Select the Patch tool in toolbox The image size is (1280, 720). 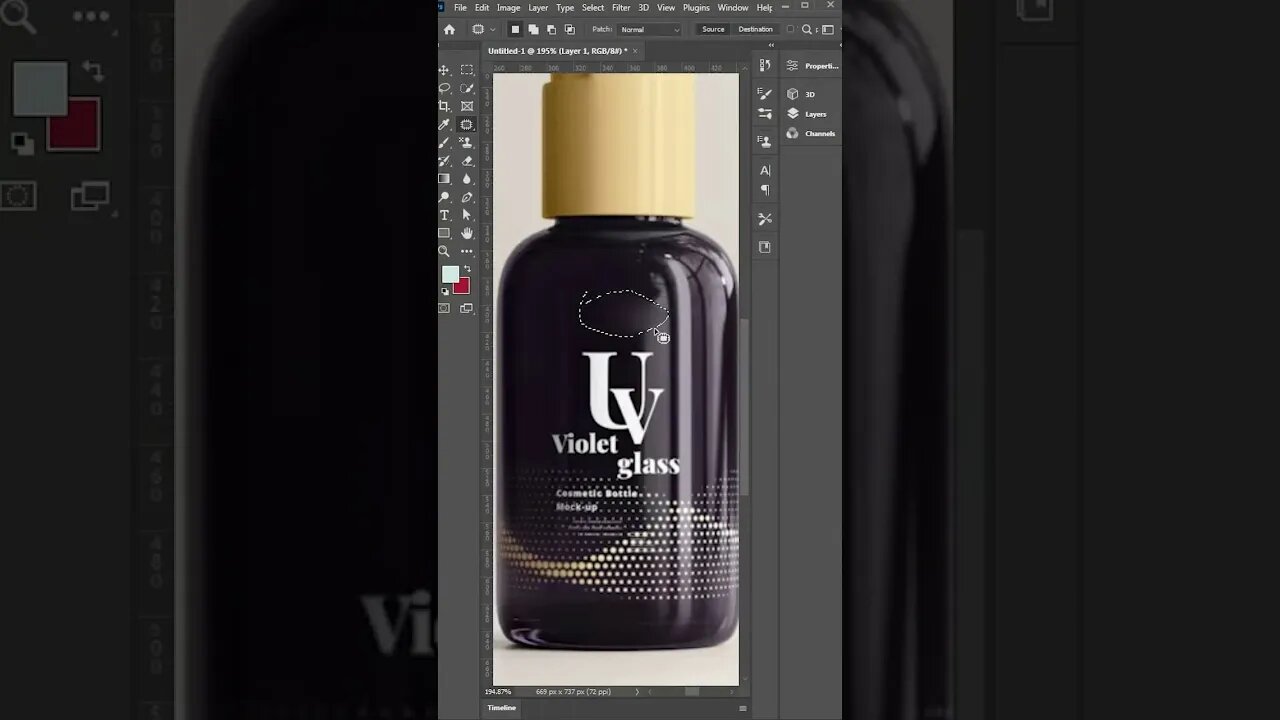point(467,124)
